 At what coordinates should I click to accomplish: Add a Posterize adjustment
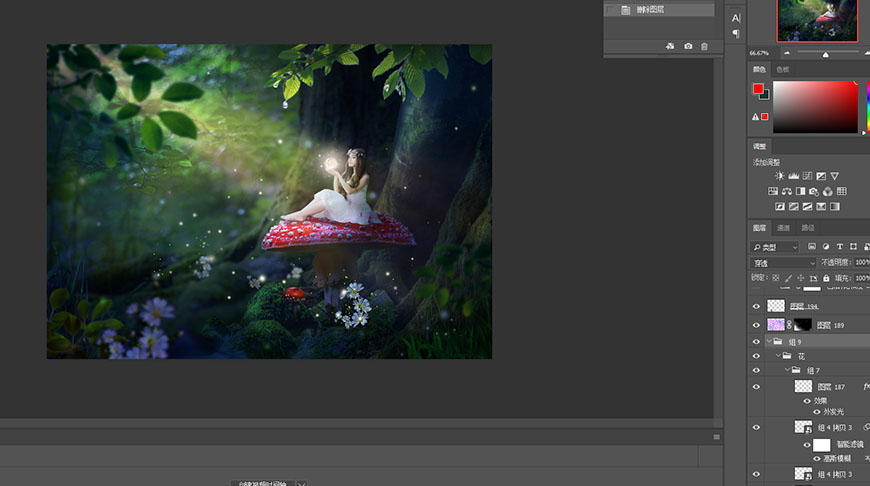tap(793, 206)
